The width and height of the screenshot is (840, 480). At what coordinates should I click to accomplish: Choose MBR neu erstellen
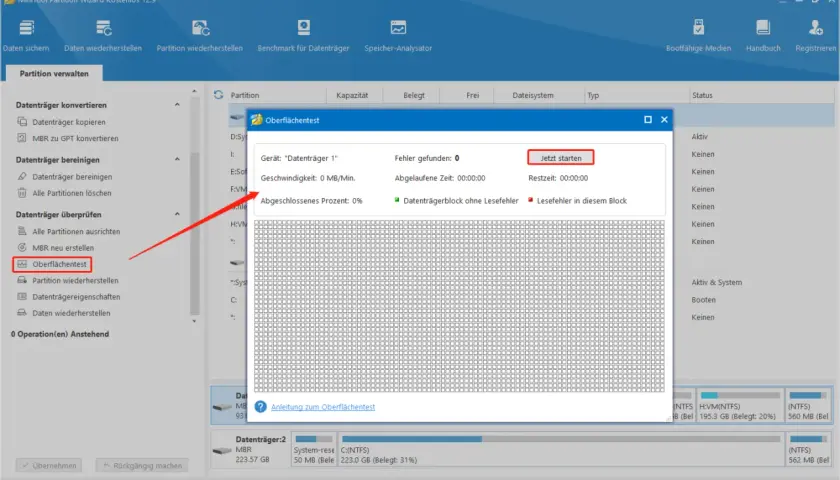55,248
